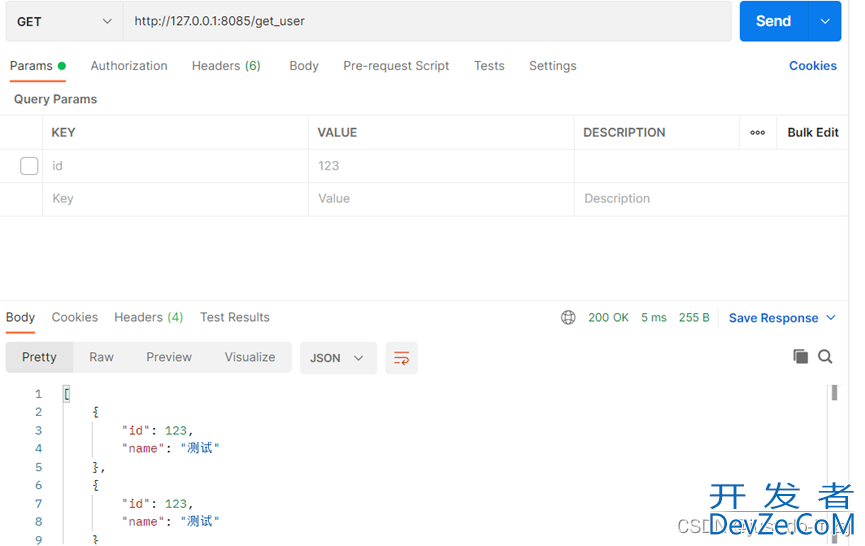This screenshot has height=546, width=865.
Task: Open the Pre-request Script tab
Action: tap(396, 66)
